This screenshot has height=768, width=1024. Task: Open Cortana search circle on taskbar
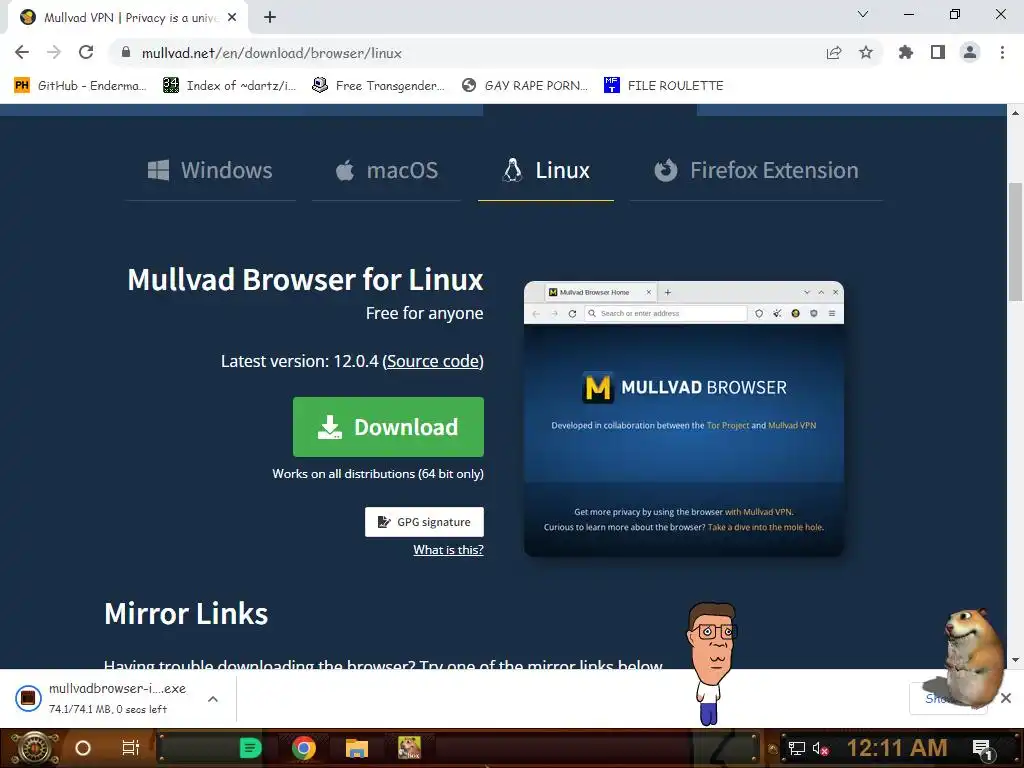click(83, 748)
